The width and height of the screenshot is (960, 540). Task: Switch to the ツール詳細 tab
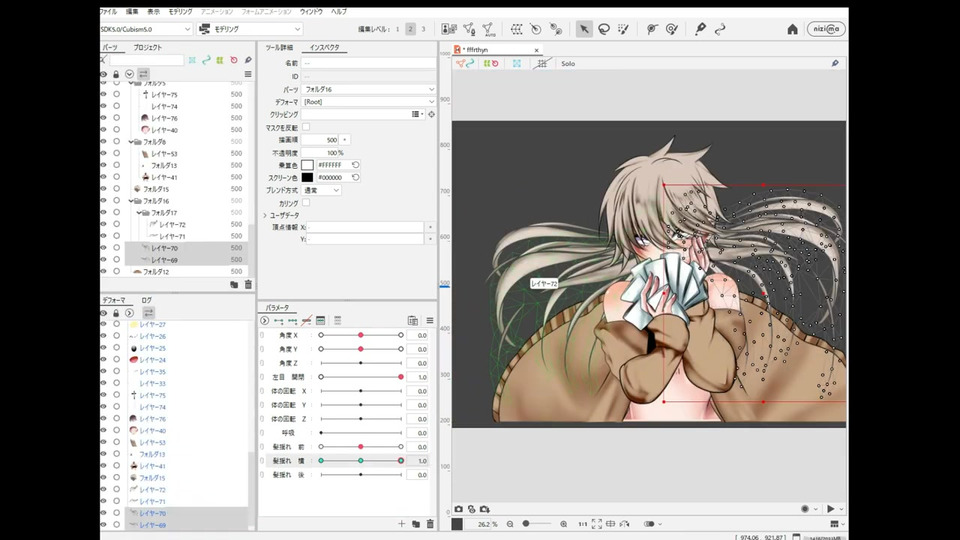pyautogui.click(x=279, y=47)
